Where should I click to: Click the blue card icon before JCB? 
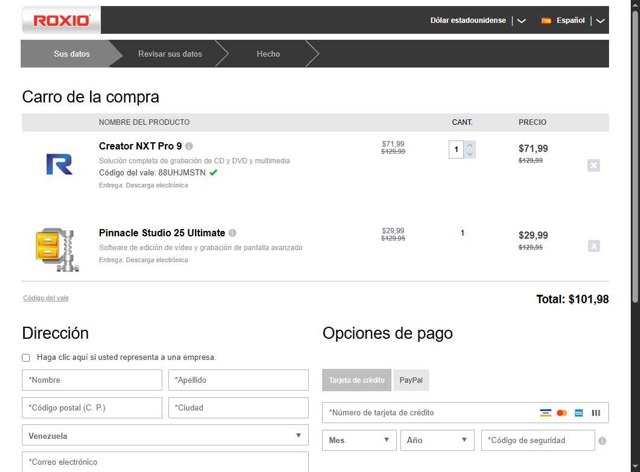tap(579, 413)
